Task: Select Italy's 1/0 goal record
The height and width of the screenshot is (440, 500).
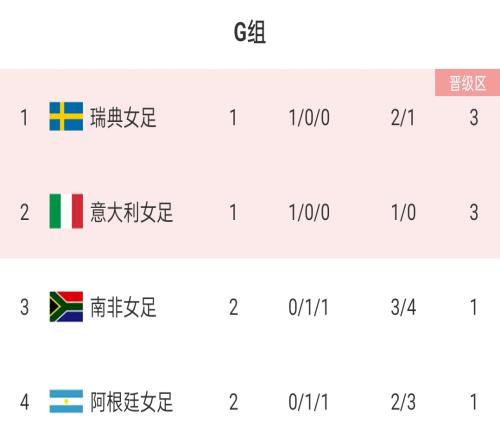Action: click(403, 212)
